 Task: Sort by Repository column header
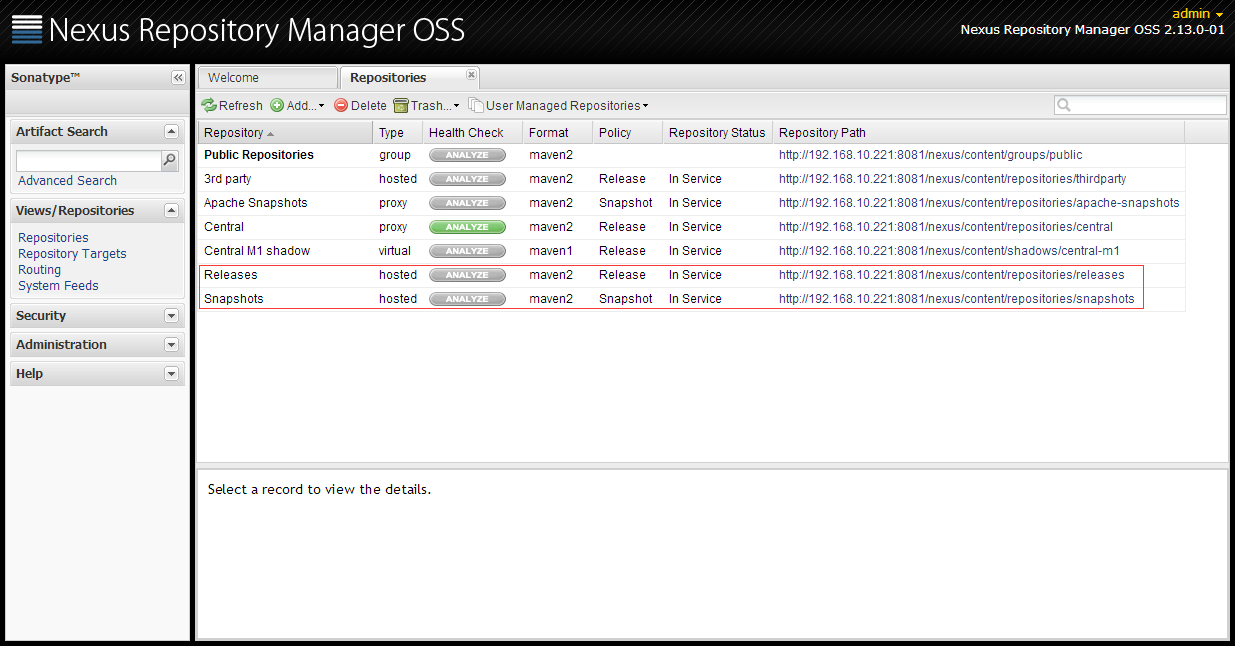tap(285, 132)
